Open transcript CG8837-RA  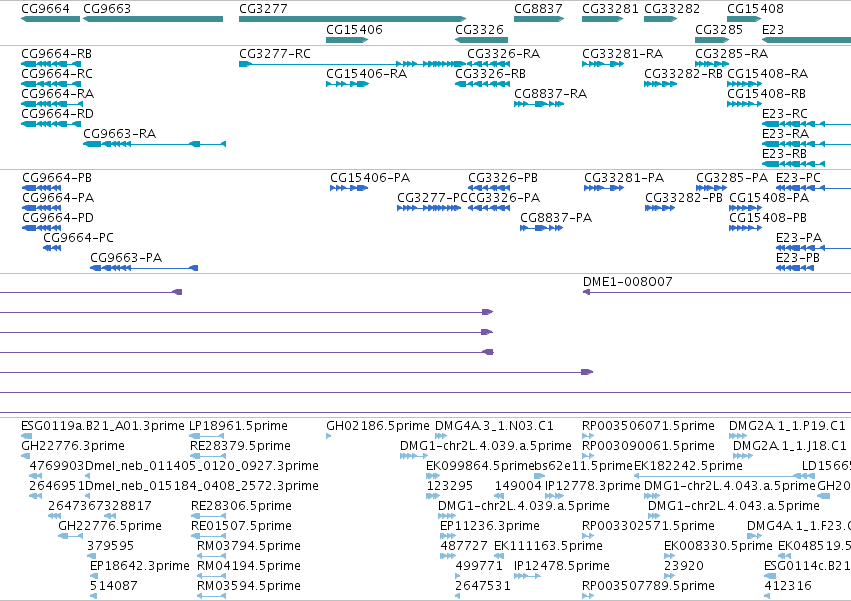tap(550, 93)
